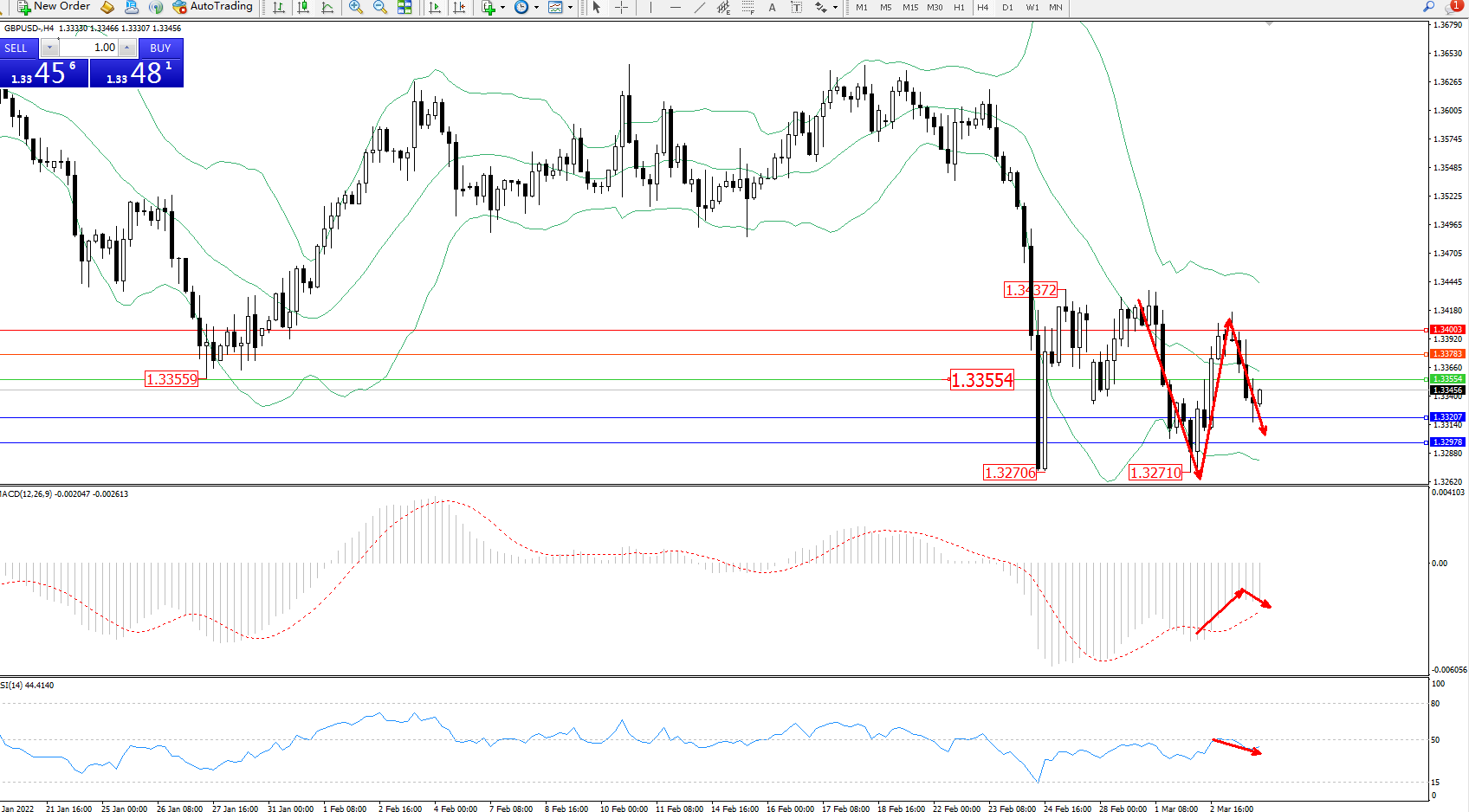The image size is (1469, 812).
Task: Click the Zoom Out magnifier icon
Action: click(x=379, y=7)
